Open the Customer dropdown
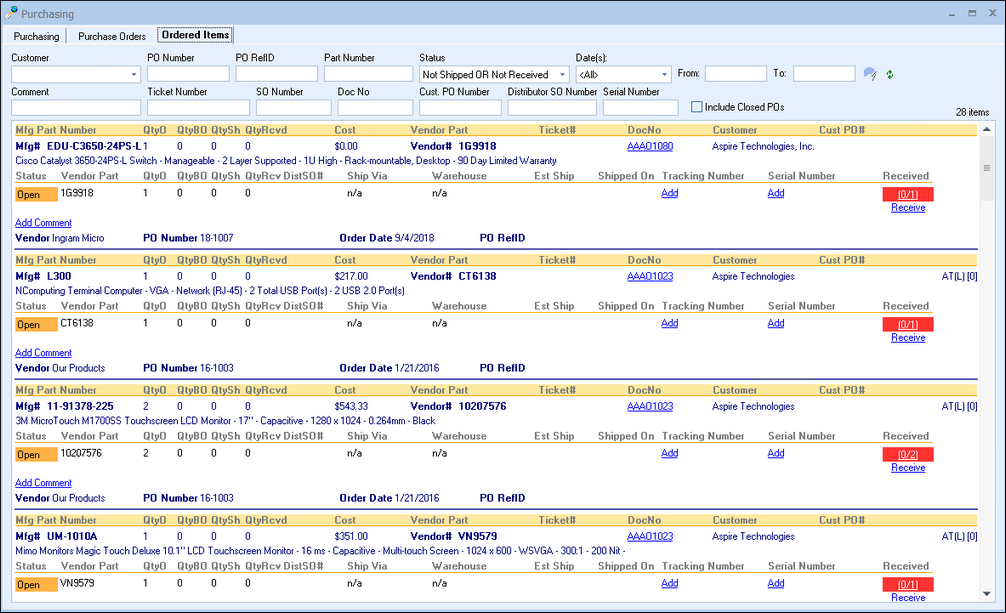This screenshot has height=613, width=1006. click(x=134, y=75)
